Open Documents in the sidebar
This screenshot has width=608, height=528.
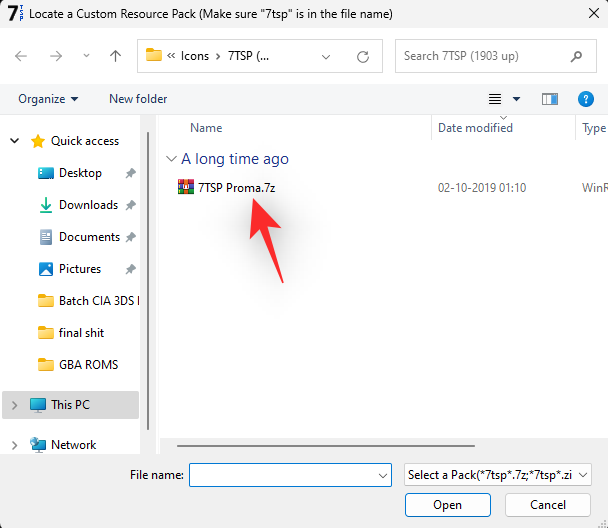89,237
